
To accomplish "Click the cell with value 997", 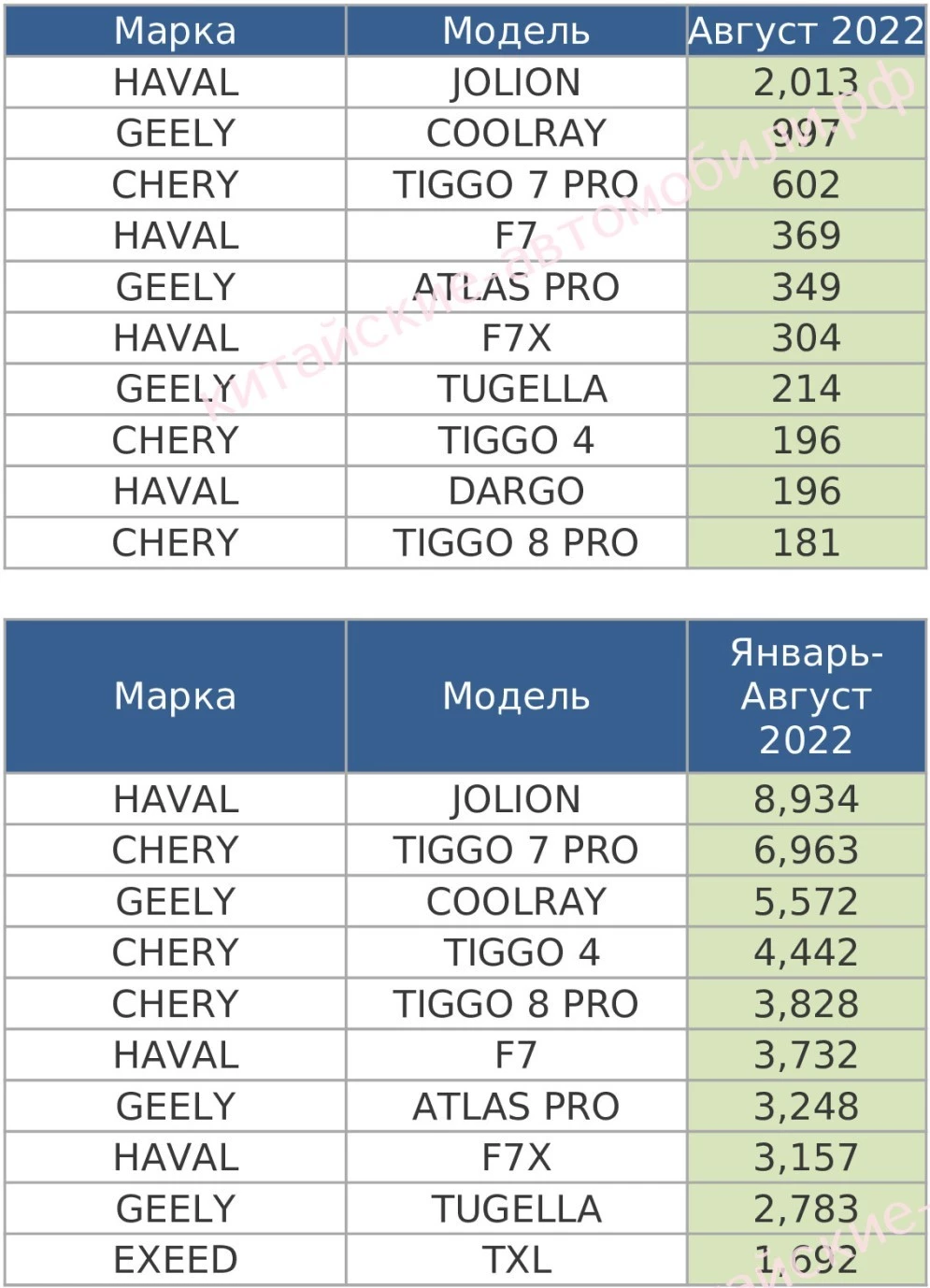I will tap(806, 134).
